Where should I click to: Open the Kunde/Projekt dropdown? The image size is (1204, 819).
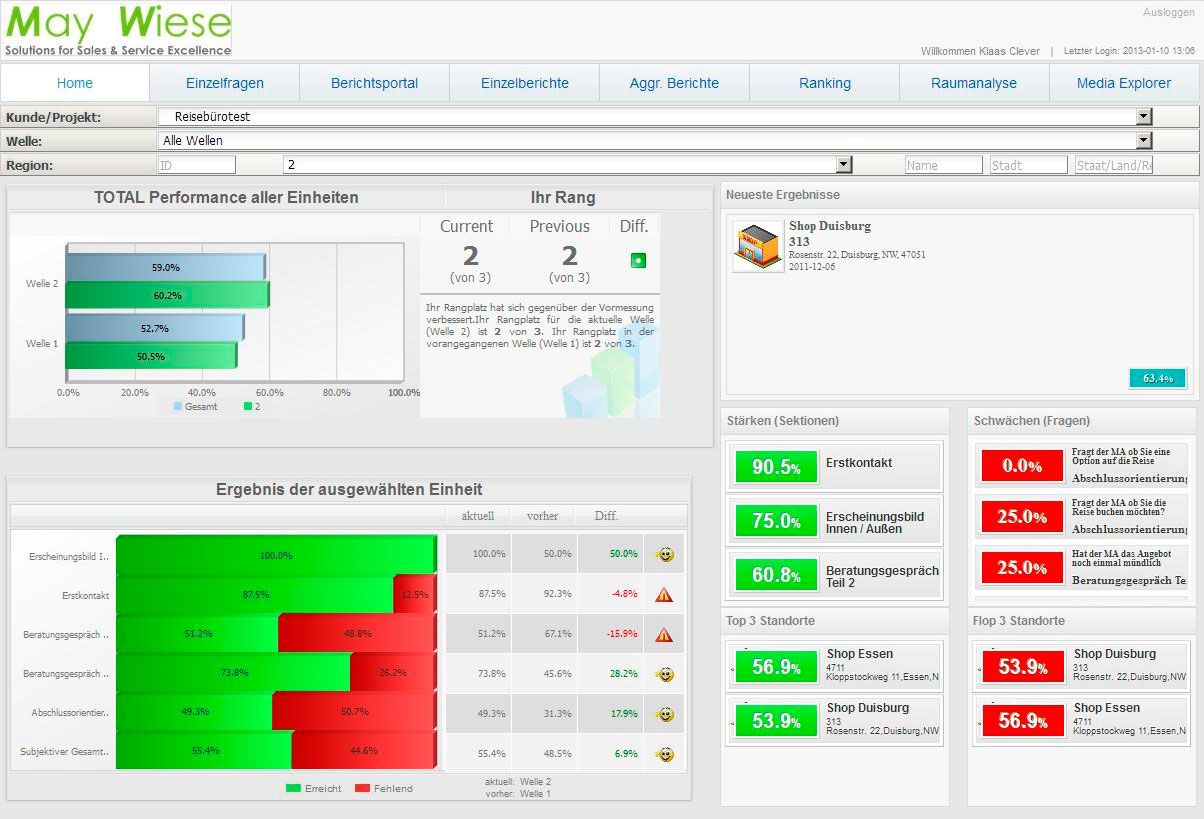click(1144, 117)
